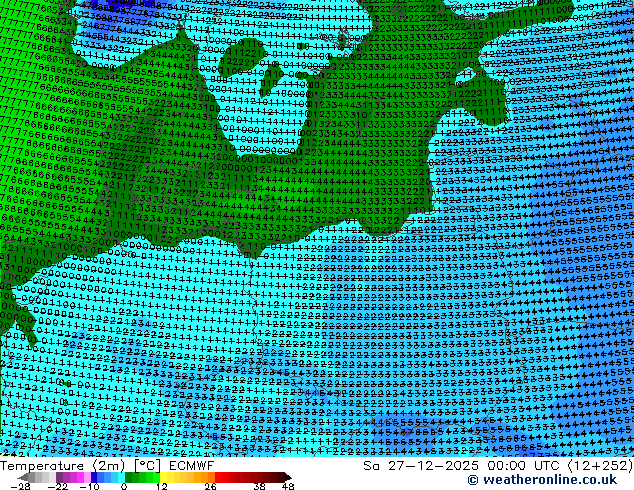Image resolution: width=634 pixels, height=490 pixels.
Task: Click the 'Temperature (2m) [°C] ECMWF' title
Action: 107,466
